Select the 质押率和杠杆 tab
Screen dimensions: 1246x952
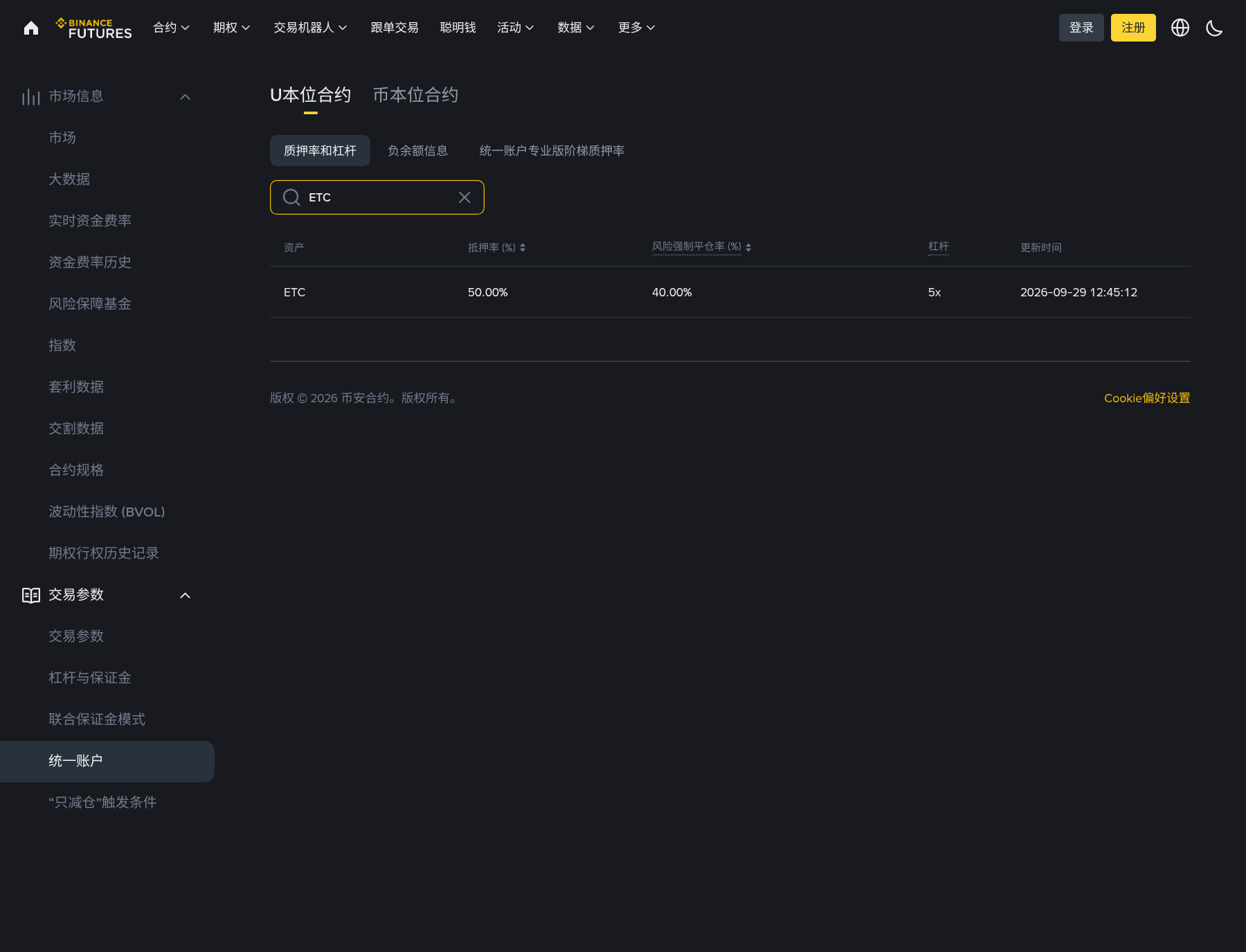320,150
